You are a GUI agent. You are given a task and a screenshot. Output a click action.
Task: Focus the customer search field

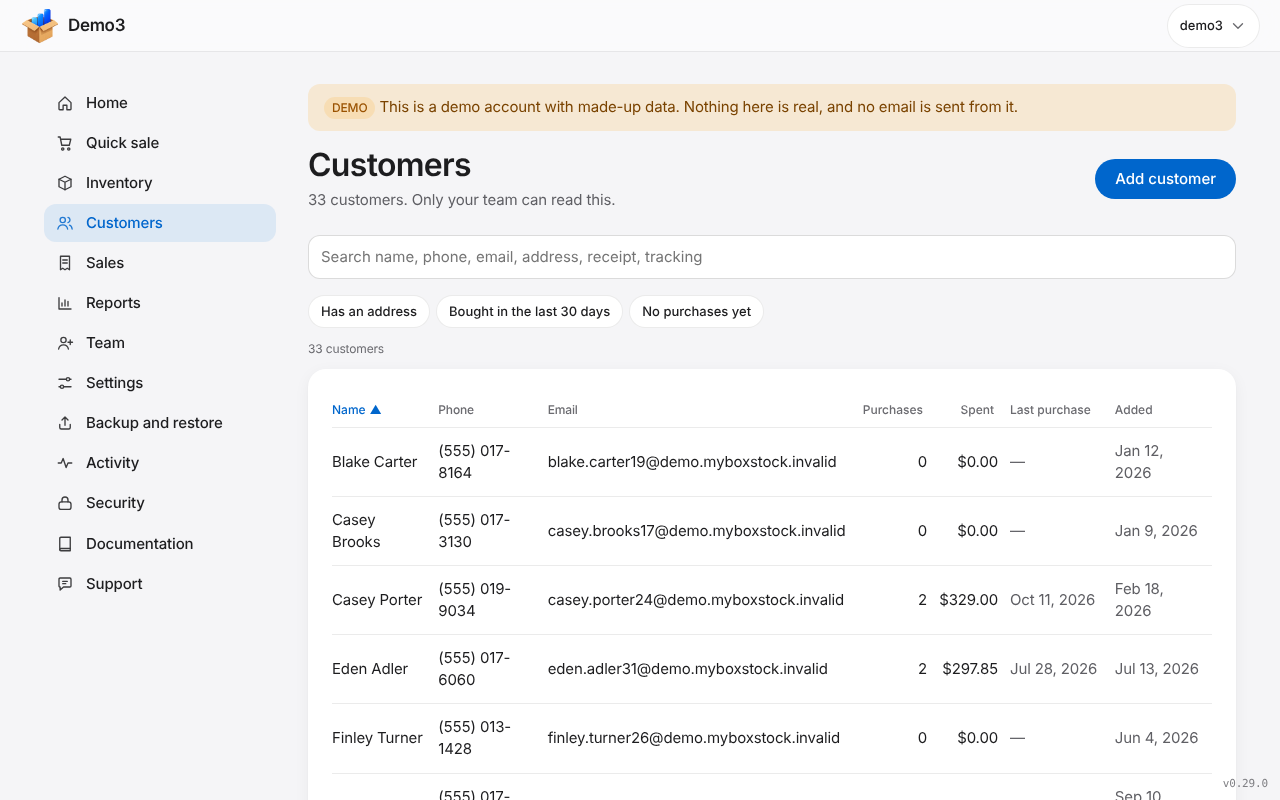[772, 257]
